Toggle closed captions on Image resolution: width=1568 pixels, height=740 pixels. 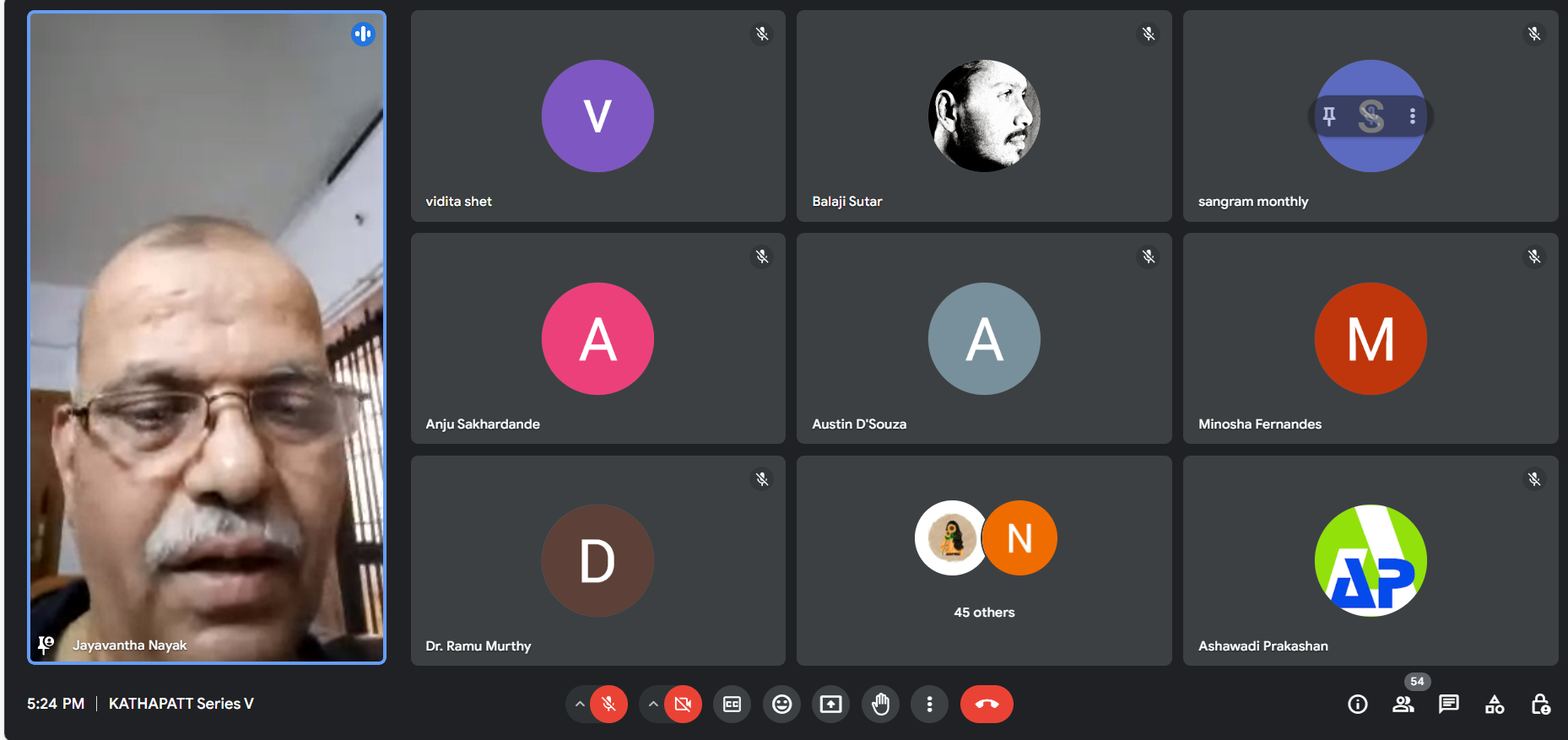tap(732, 704)
